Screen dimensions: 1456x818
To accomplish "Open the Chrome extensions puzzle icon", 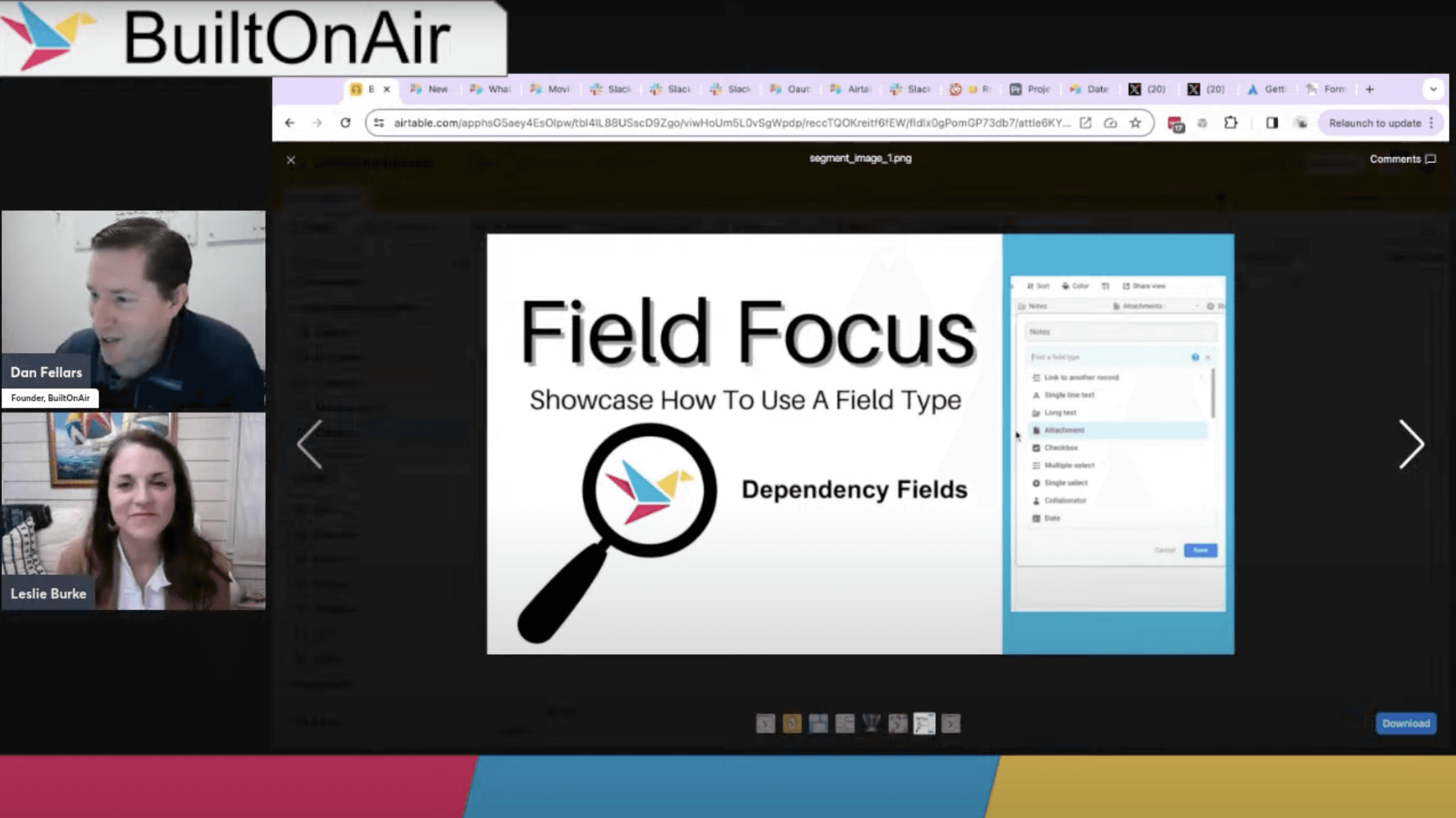I will pos(1231,123).
